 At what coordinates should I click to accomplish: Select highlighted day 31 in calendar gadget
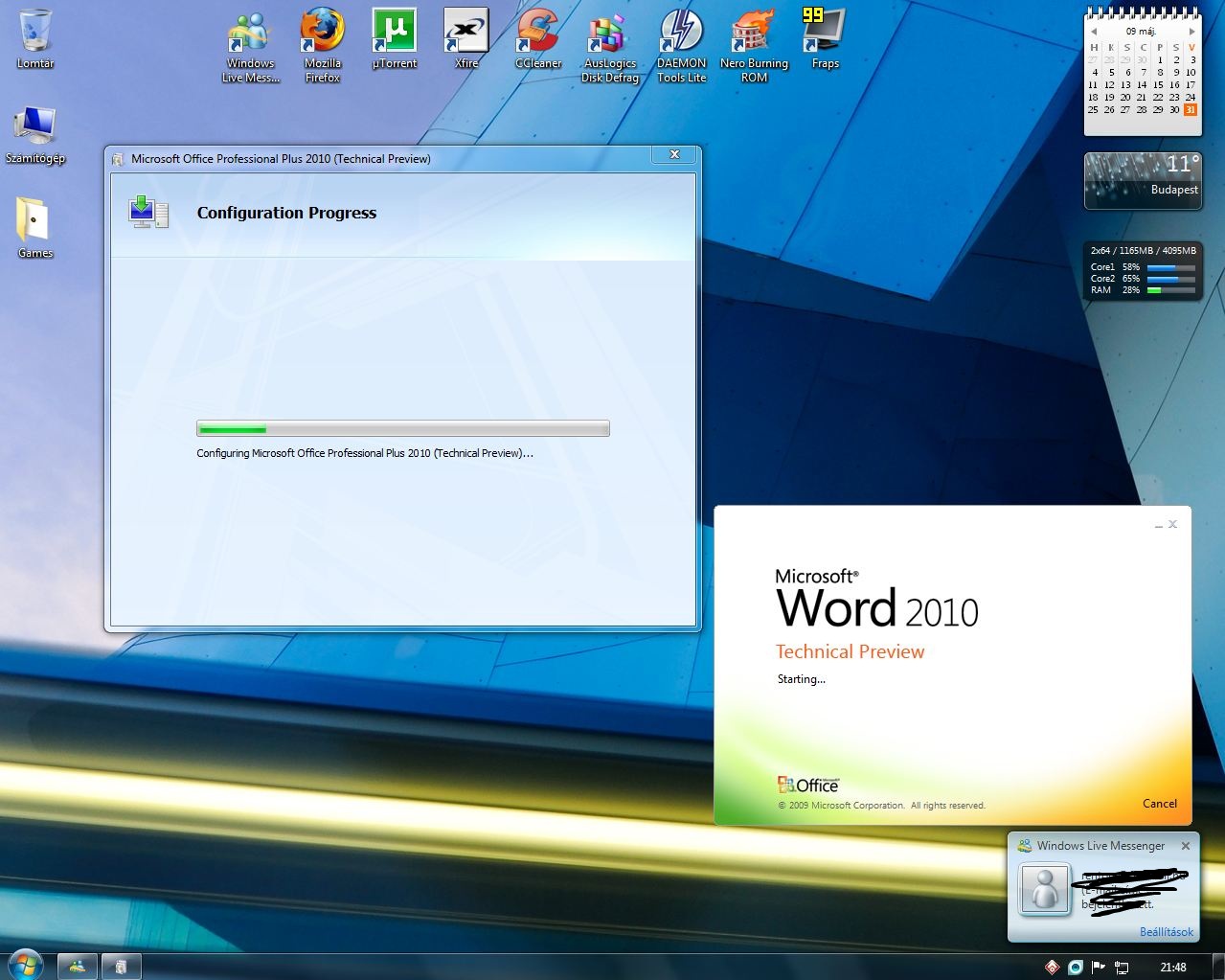click(x=1191, y=109)
